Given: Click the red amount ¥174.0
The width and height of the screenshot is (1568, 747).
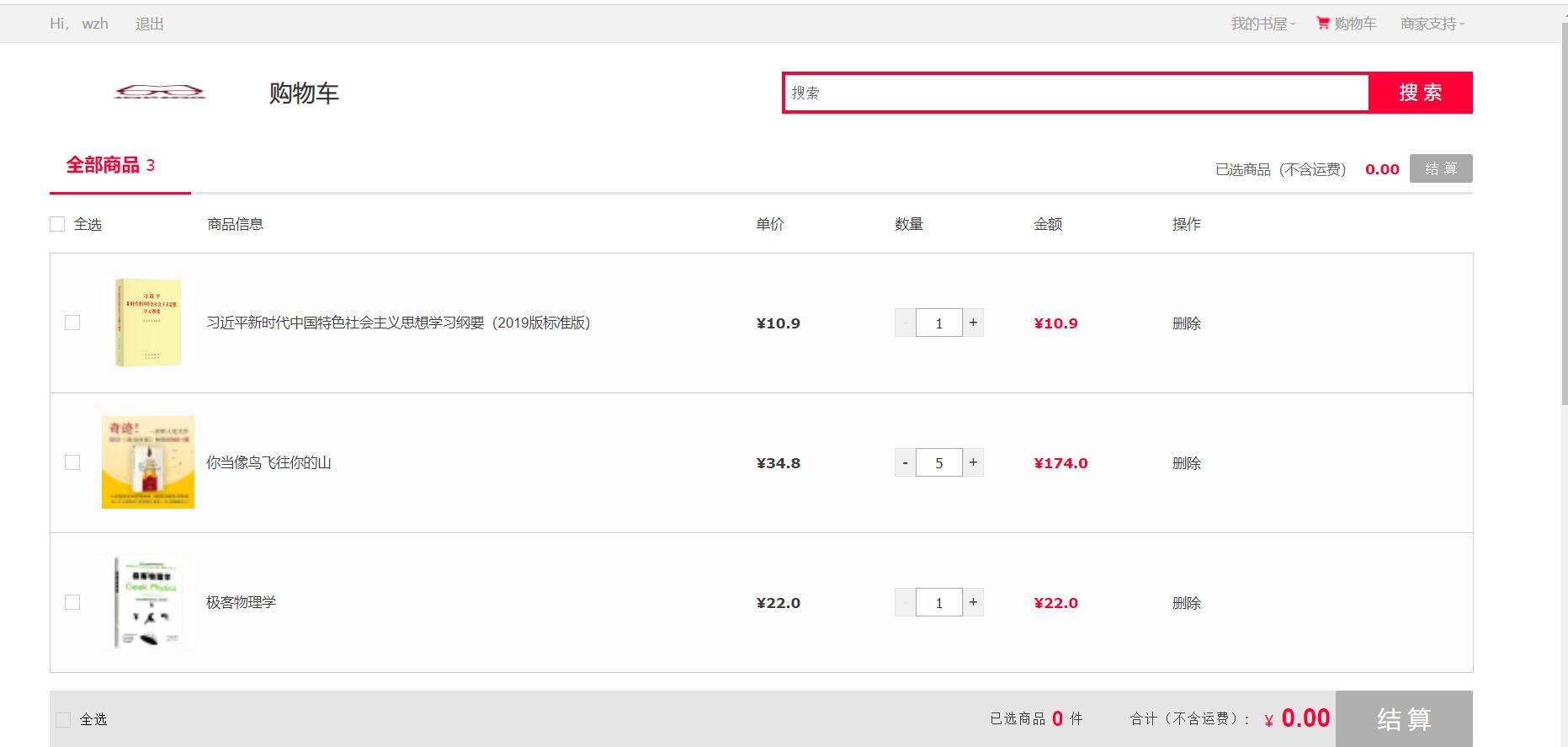Looking at the screenshot, I should (1060, 463).
